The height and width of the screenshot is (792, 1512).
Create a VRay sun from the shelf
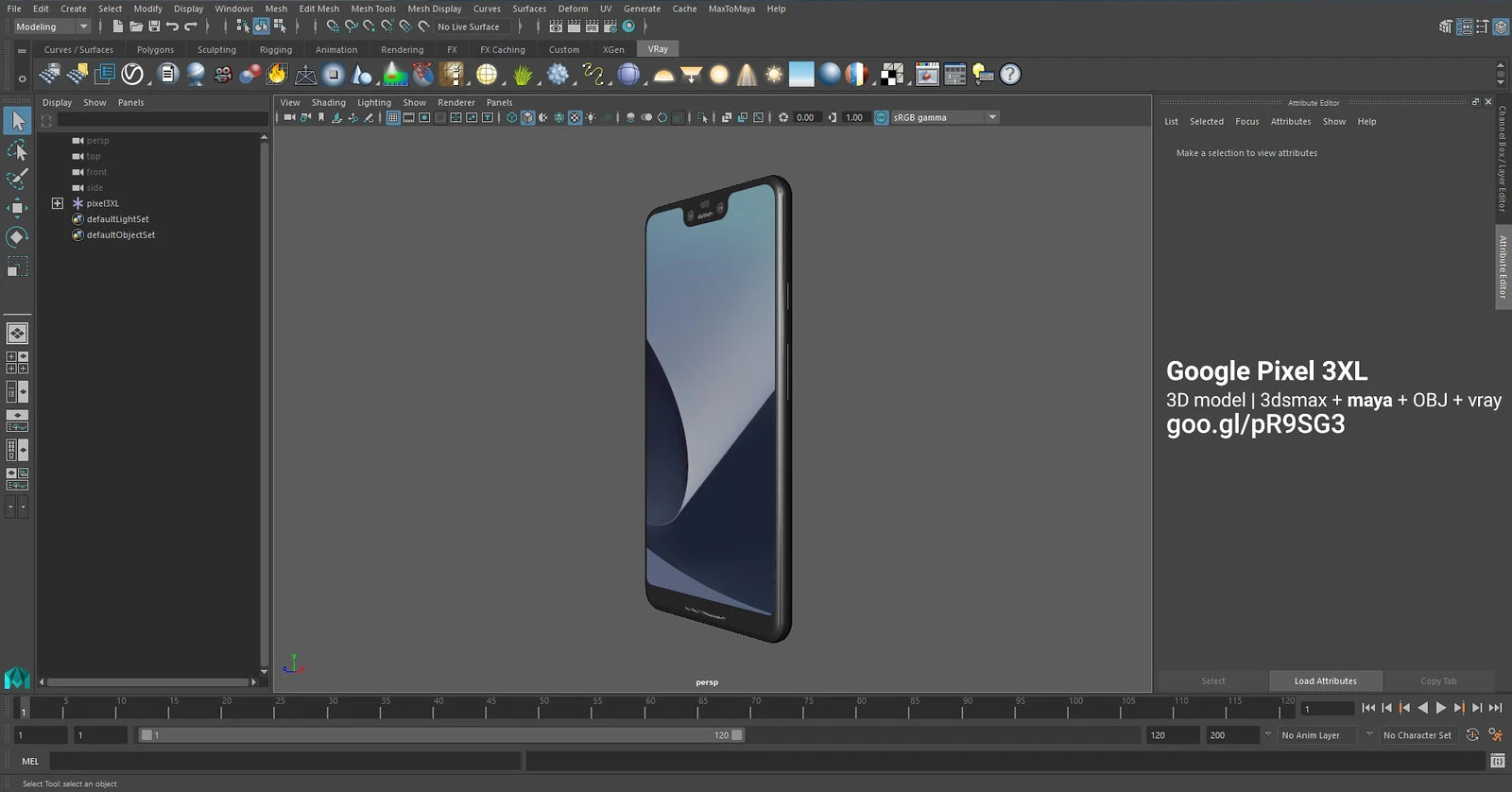click(x=774, y=74)
